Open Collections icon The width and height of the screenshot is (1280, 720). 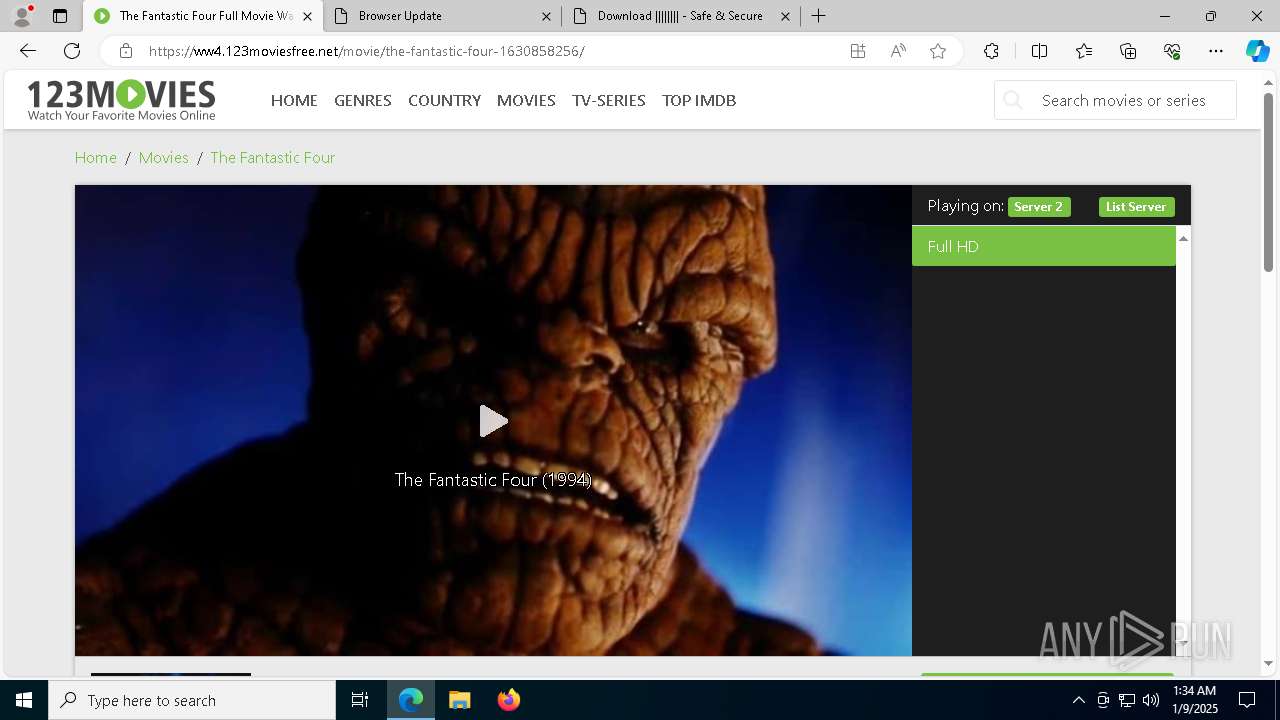pyautogui.click(x=1128, y=51)
